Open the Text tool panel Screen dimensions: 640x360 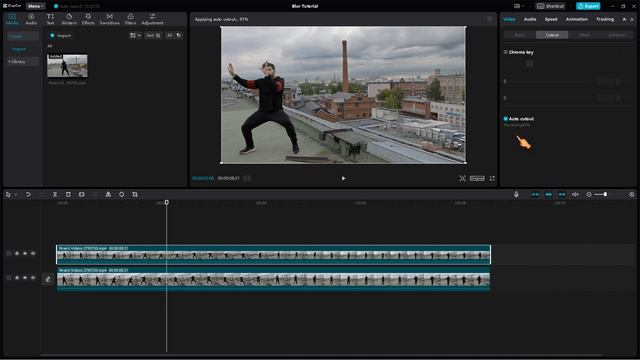pyautogui.click(x=50, y=19)
